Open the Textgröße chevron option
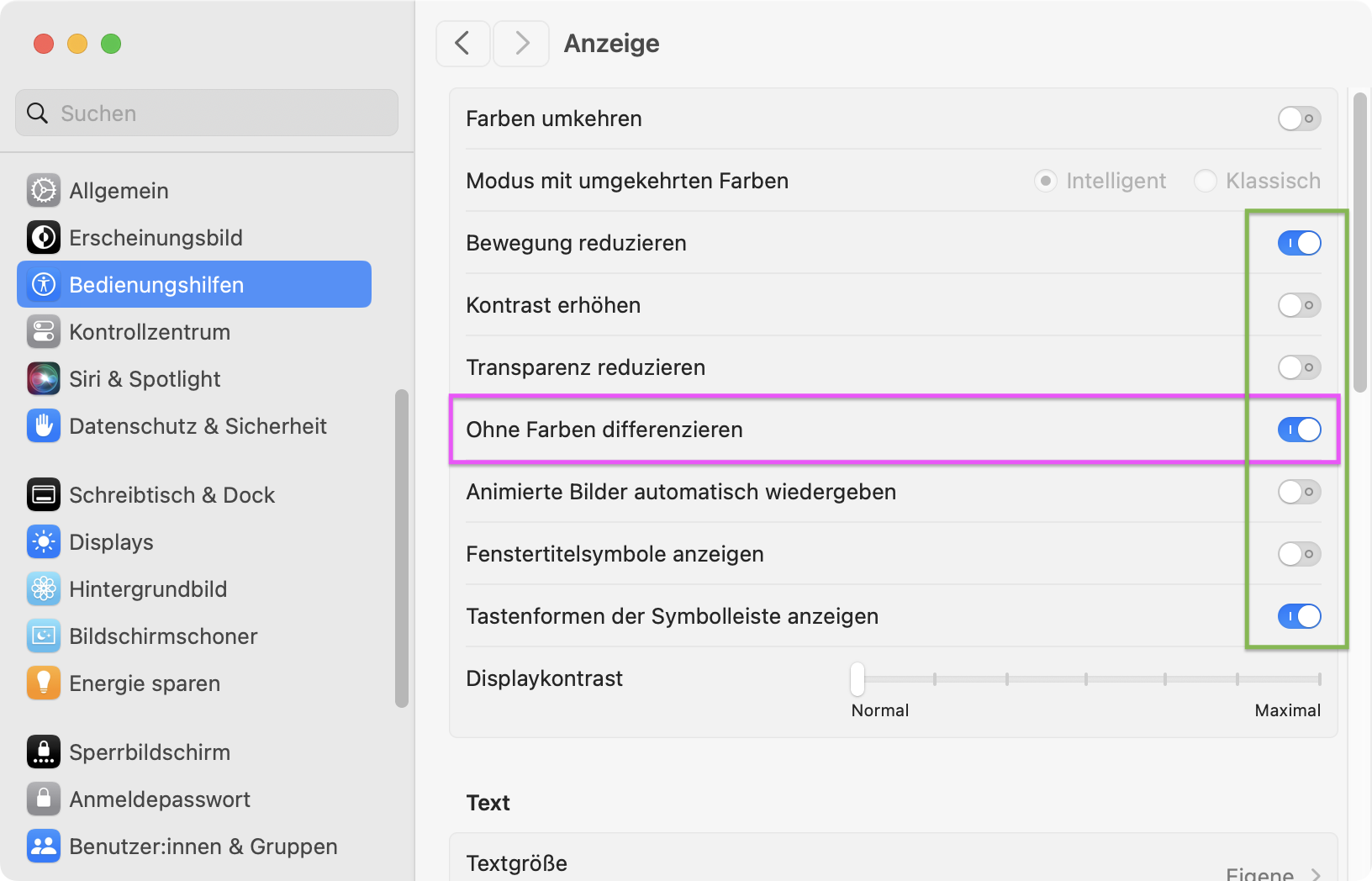The image size is (1372, 881). coord(1316,874)
